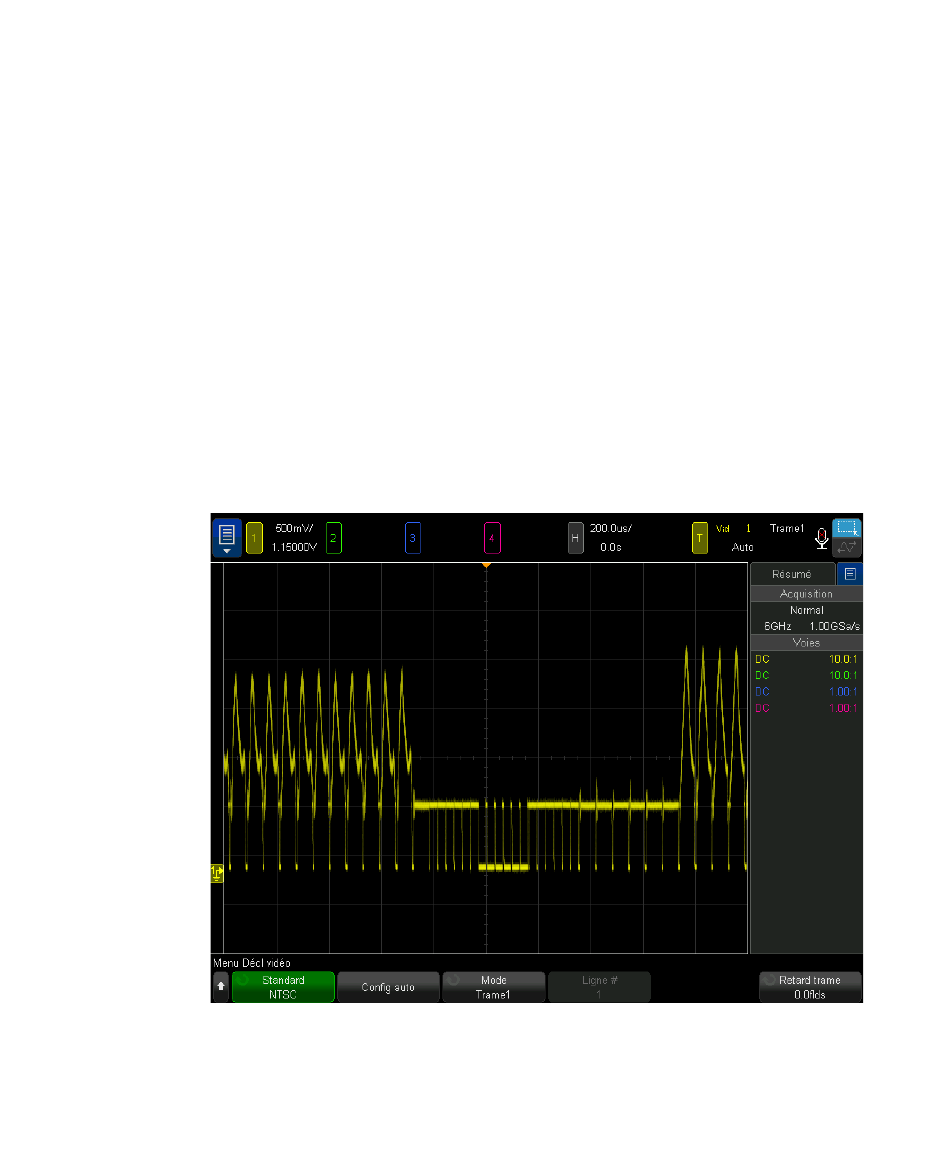The height and width of the screenshot is (1165, 950).
Task: Select channel 4 pink indicator
Action: (492, 538)
